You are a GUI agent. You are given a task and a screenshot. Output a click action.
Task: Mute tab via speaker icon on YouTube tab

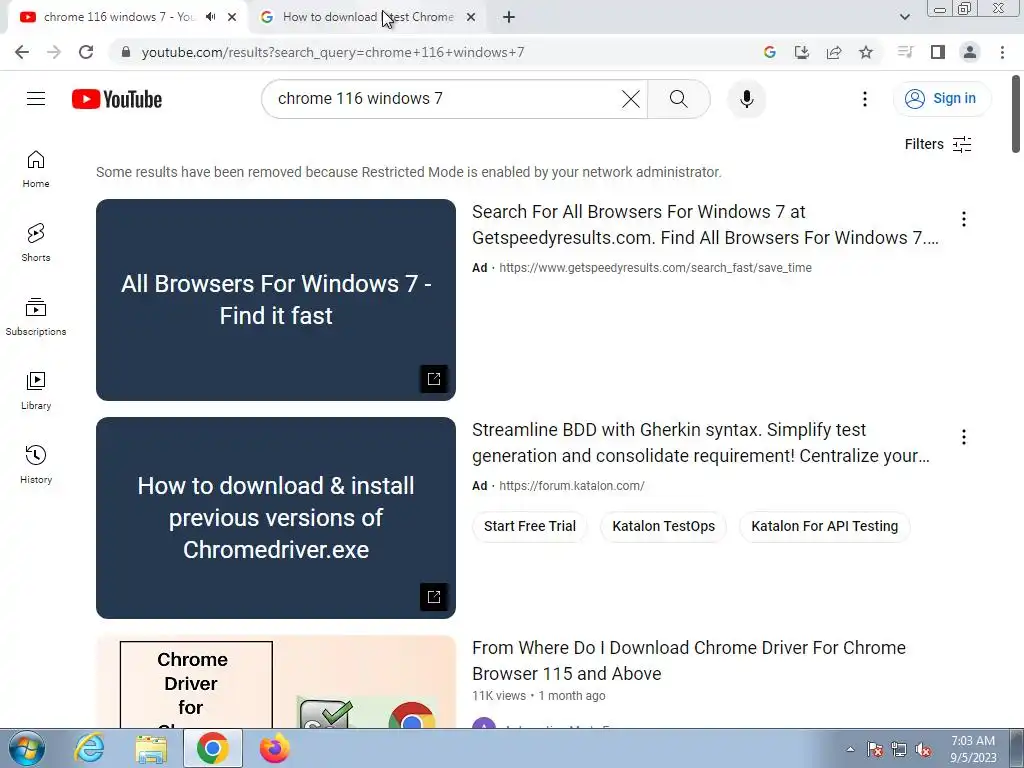tap(210, 17)
